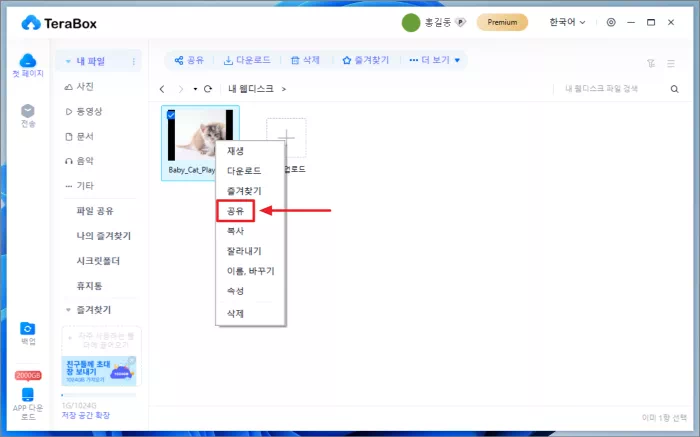
Task: Open the 첫 페이지 cloud home icon
Action: coord(28,61)
